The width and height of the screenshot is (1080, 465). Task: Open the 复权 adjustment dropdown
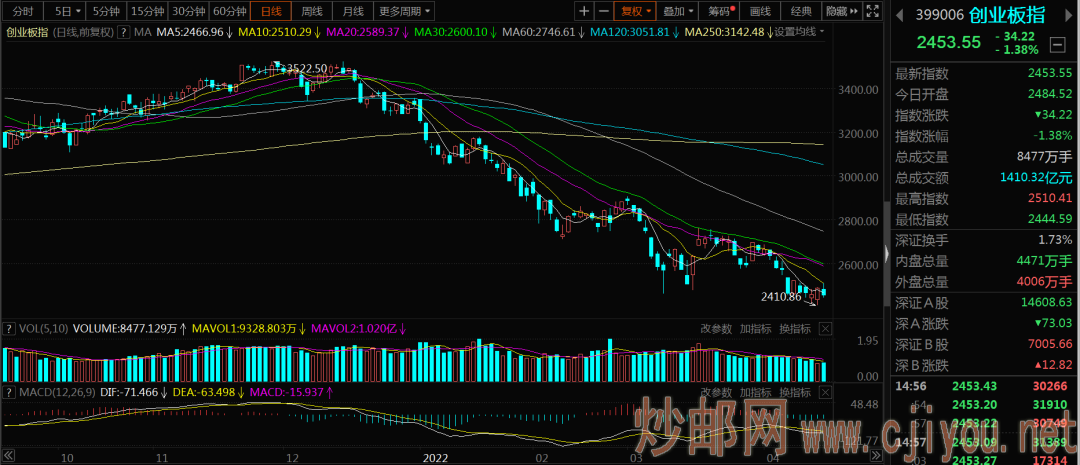636,12
